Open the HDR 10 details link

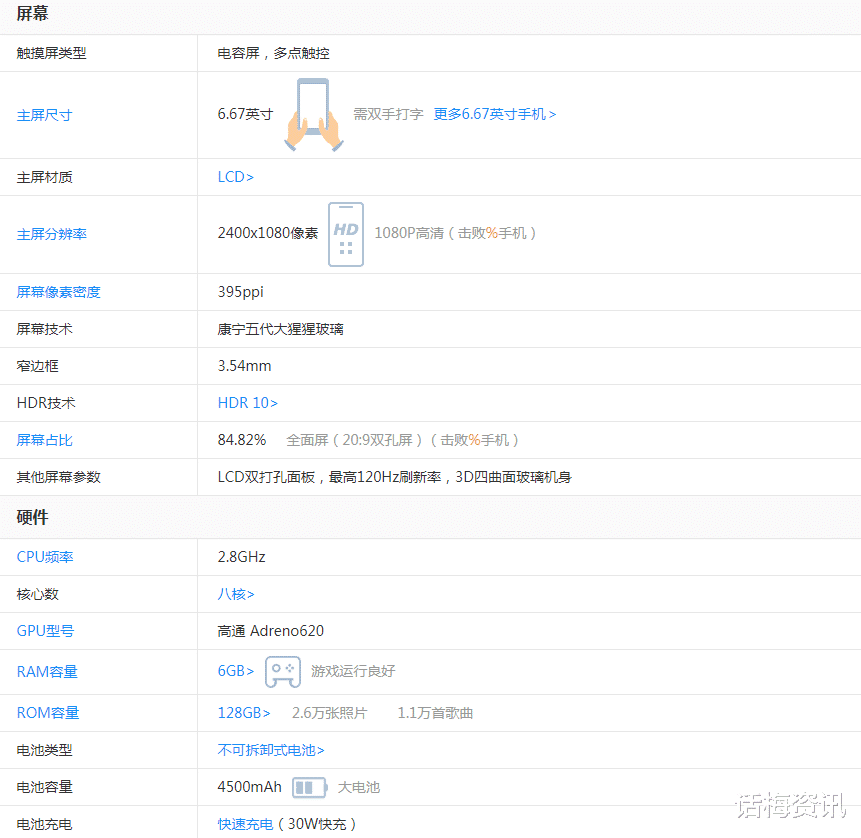247,403
